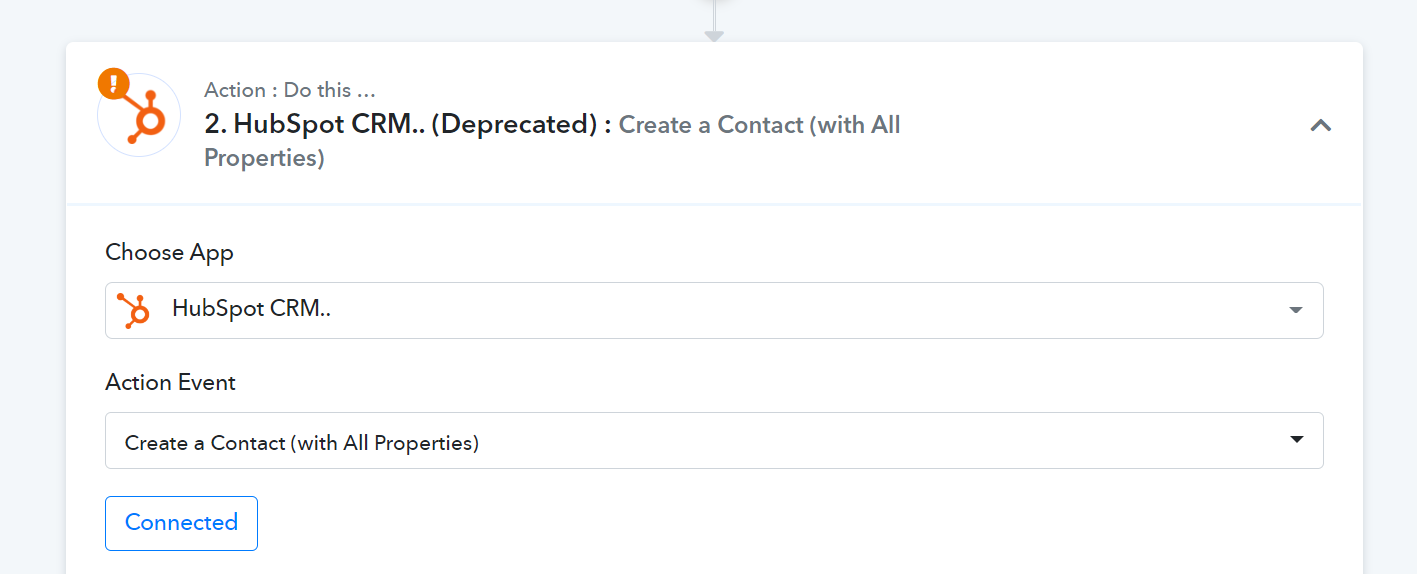Click the orange warning exclamation badge
Screen dimensions: 1417x574
[x=114, y=83]
